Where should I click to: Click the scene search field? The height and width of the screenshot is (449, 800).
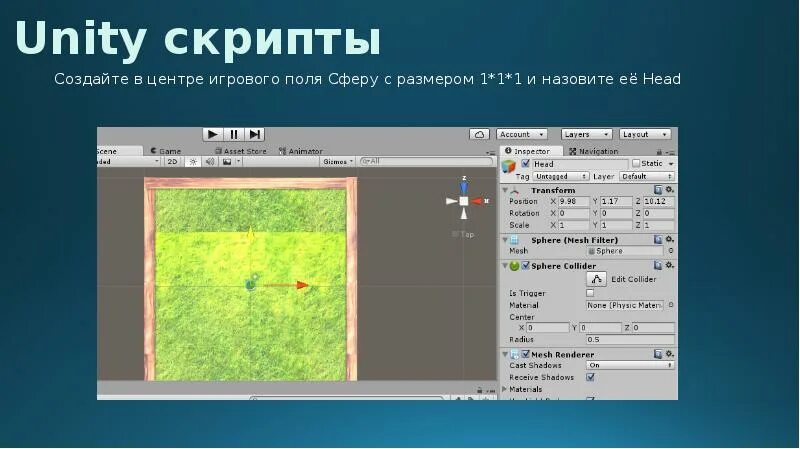(x=426, y=161)
